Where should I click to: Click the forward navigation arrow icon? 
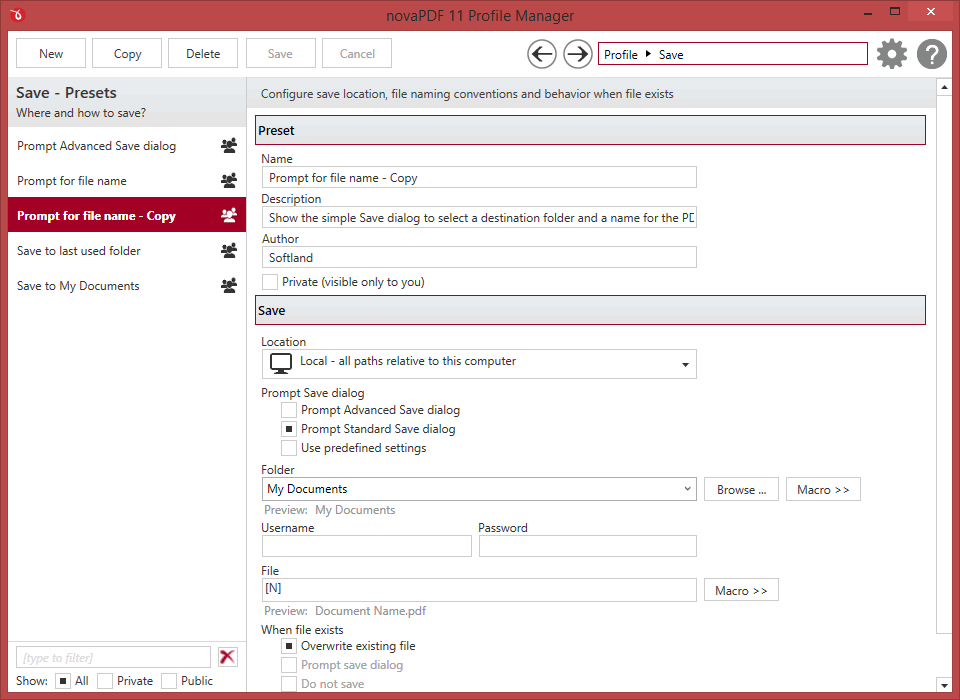pyautogui.click(x=577, y=54)
